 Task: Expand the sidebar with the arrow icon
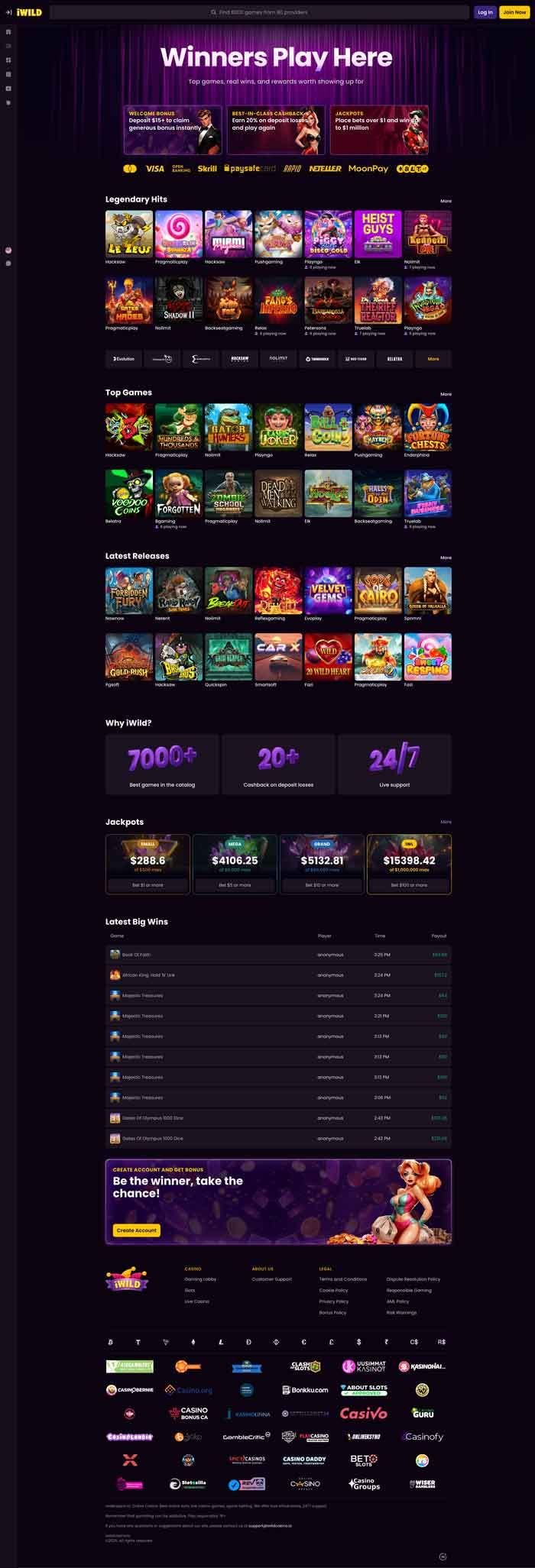pos(8,12)
